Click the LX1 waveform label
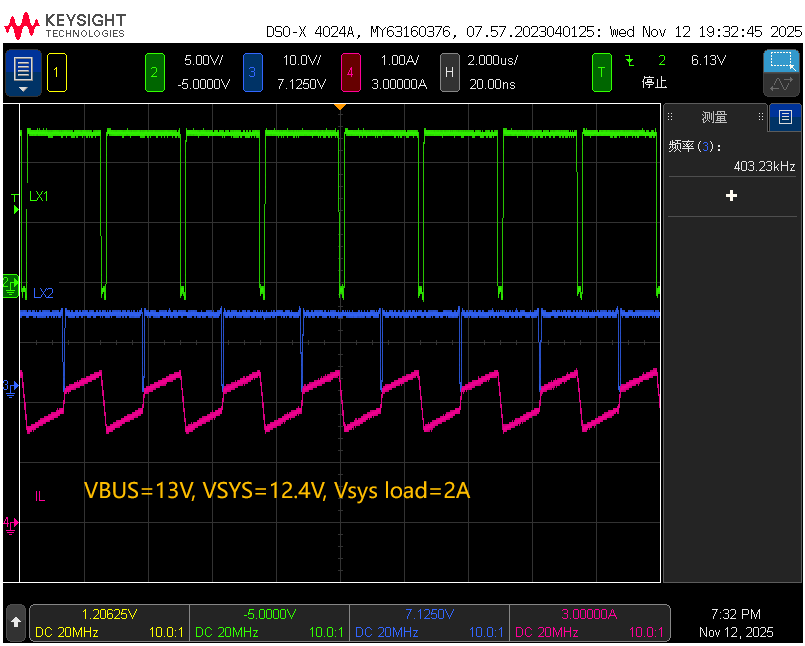 (39, 196)
